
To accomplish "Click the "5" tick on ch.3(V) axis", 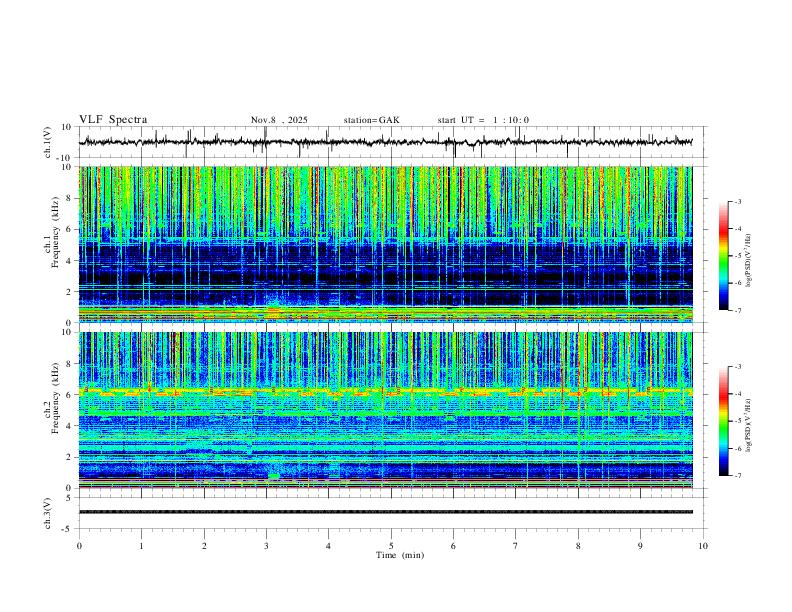I will [69, 498].
